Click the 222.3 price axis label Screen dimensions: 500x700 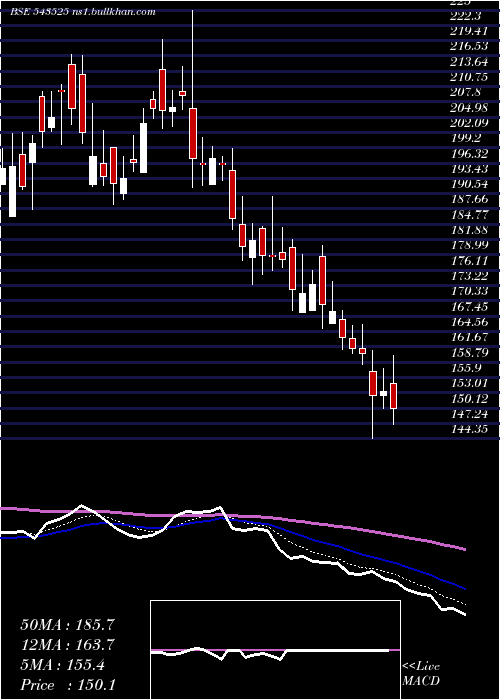coord(467,16)
